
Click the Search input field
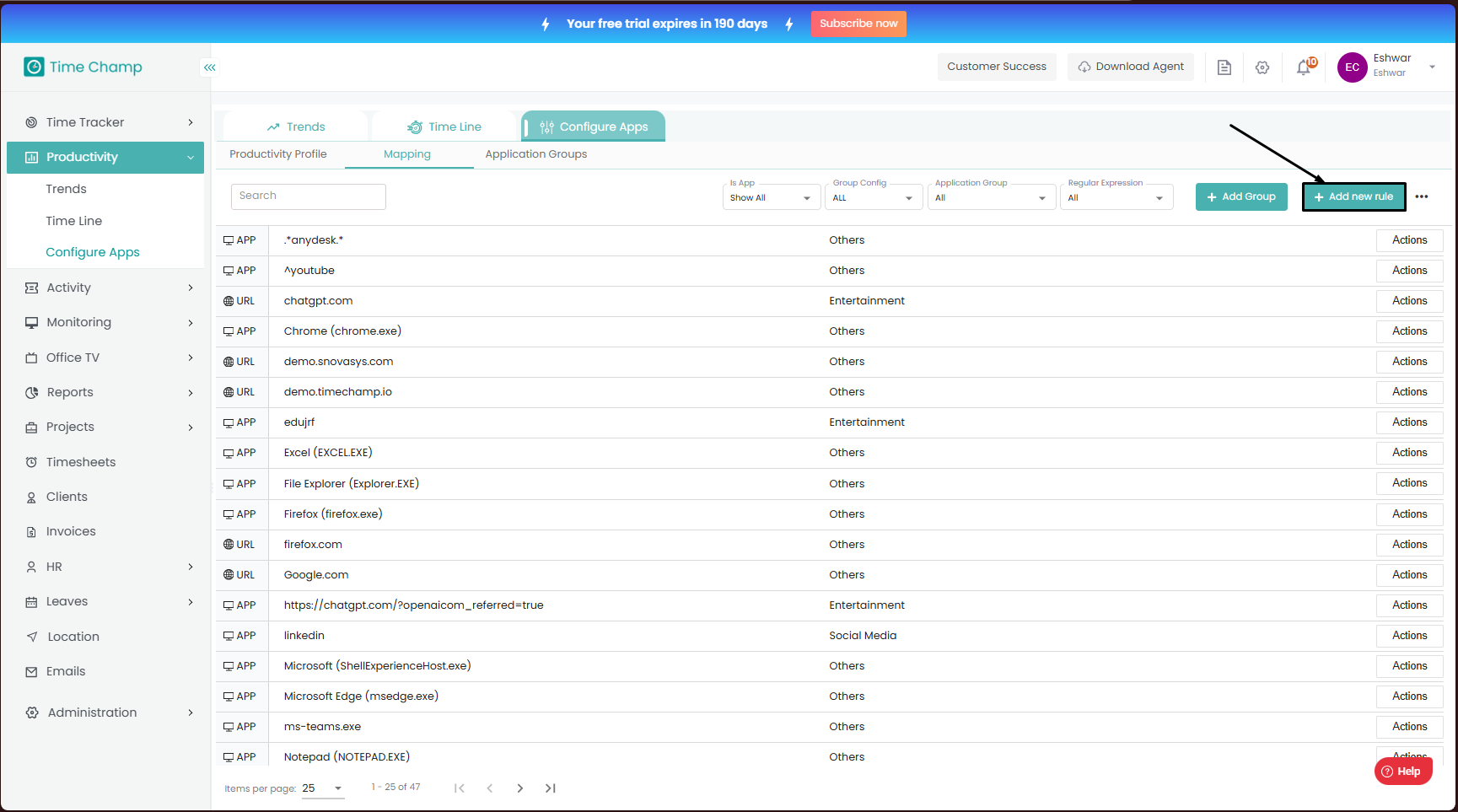tap(309, 196)
